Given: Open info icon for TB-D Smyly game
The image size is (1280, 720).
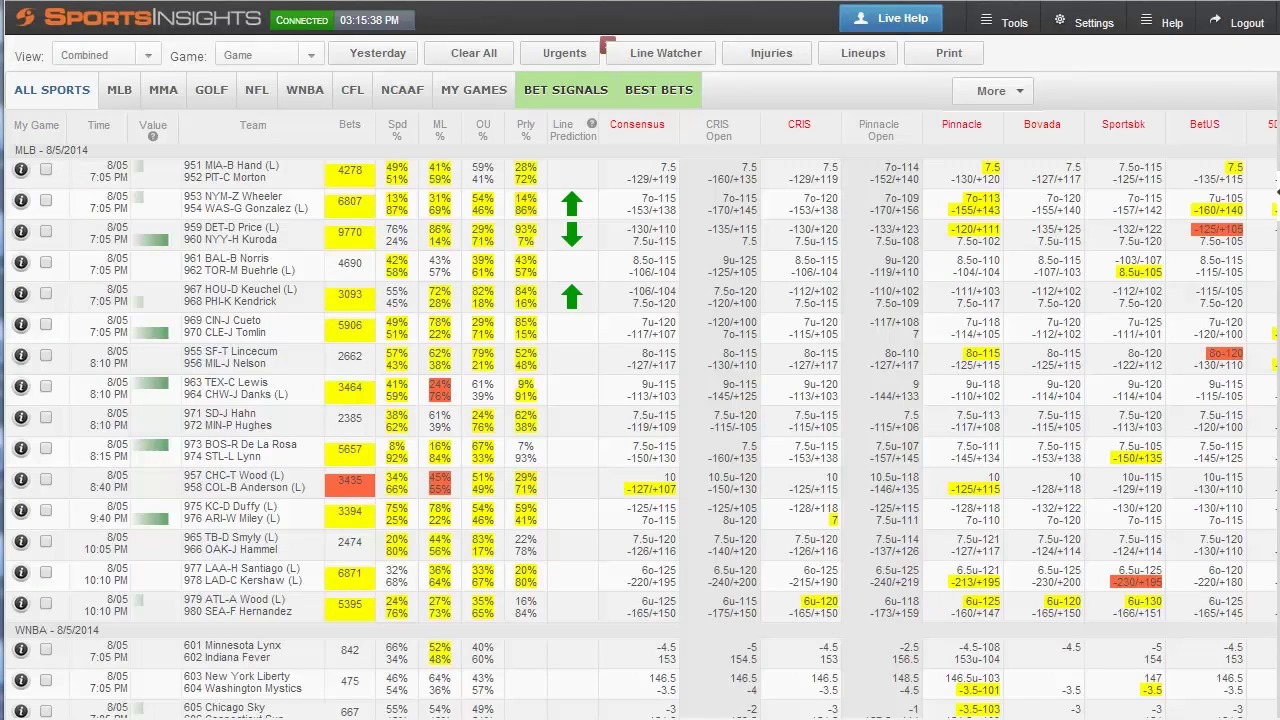Looking at the screenshot, I should (20, 542).
